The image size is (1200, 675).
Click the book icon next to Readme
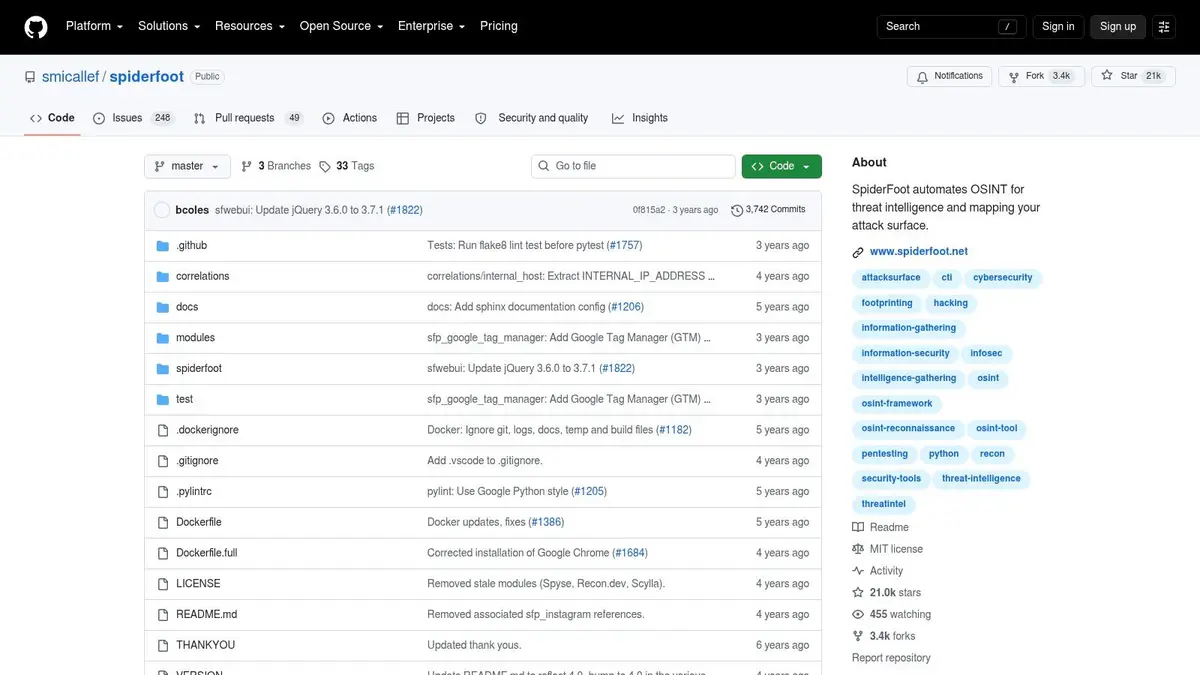pyautogui.click(x=858, y=527)
